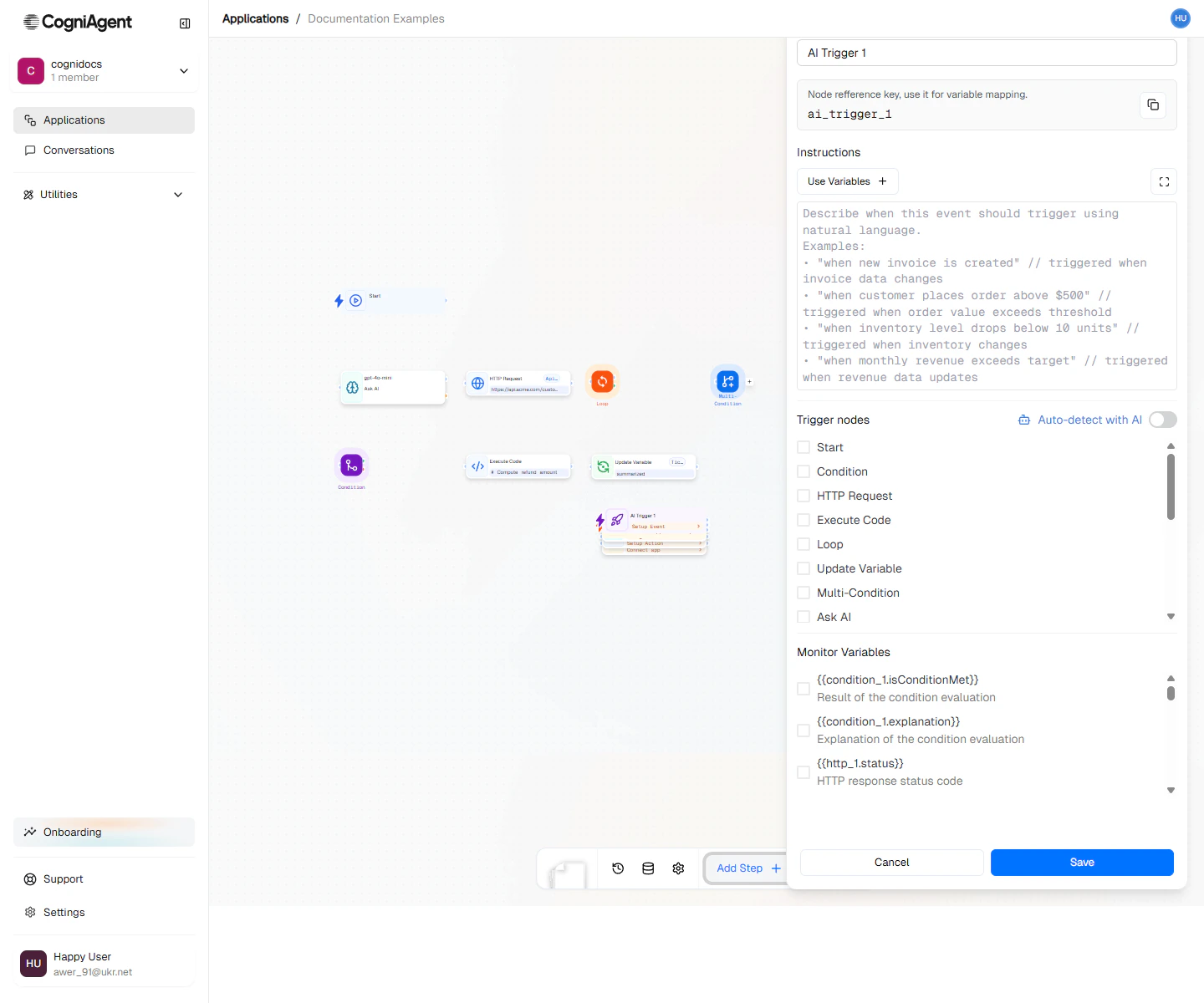Check the HTTP Request trigger node box

pos(804,496)
